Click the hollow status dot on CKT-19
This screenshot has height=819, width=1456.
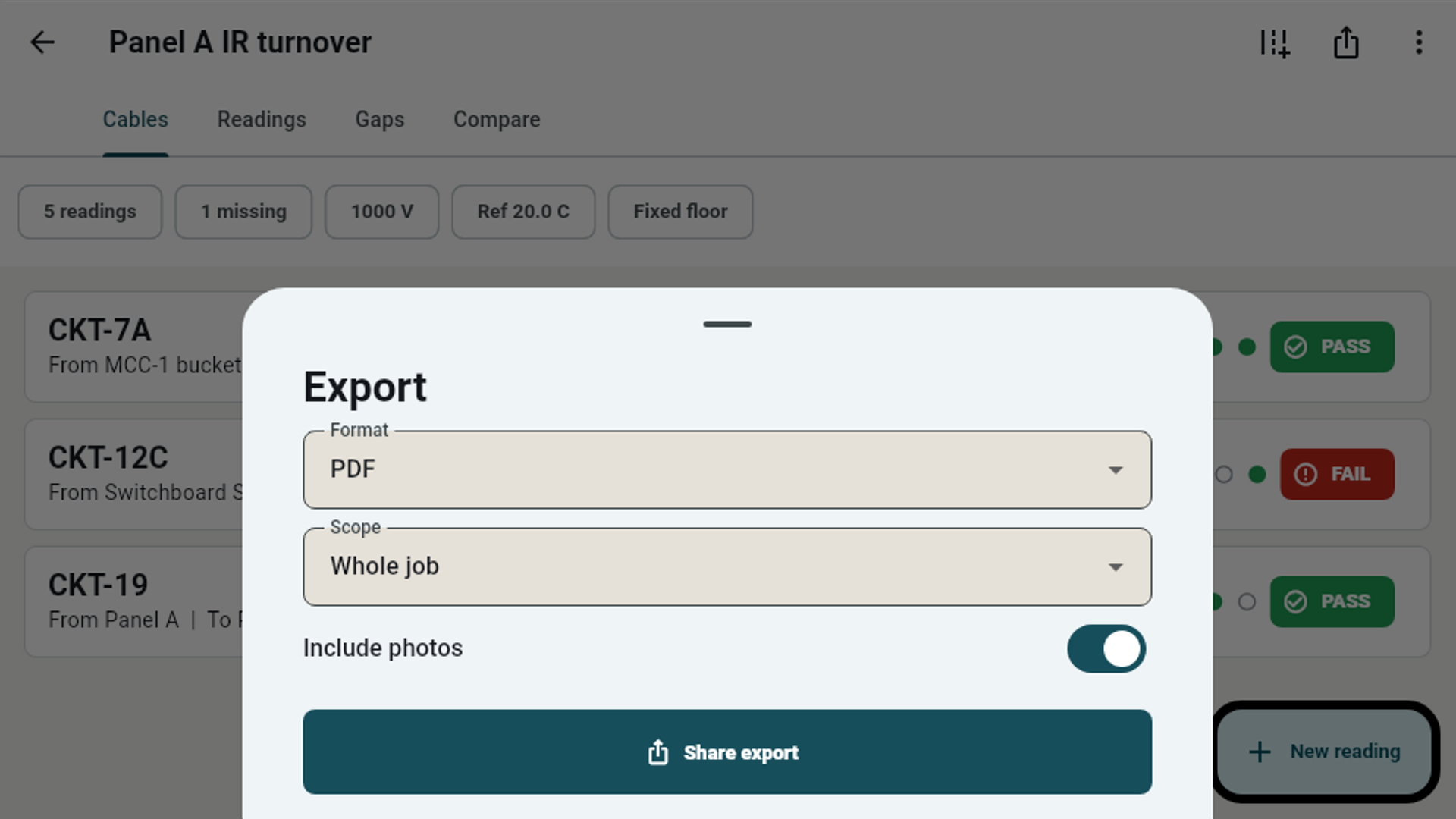click(1247, 601)
